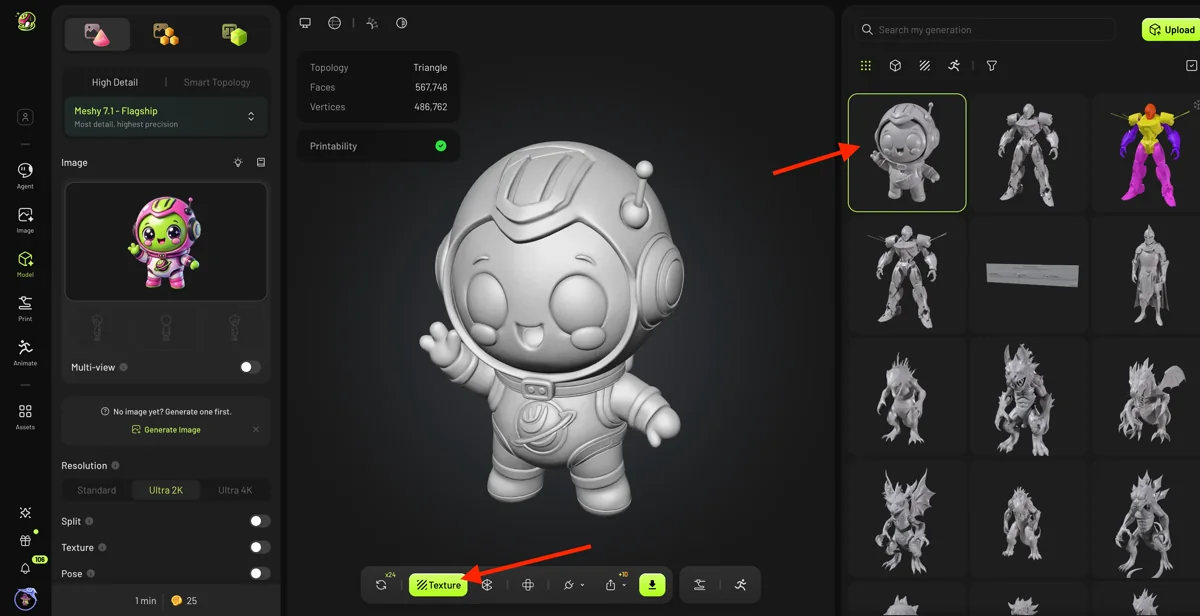Select the multi-image to 3D mode tab
The width and height of the screenshot is (1200, 616).
click(166, 35)
